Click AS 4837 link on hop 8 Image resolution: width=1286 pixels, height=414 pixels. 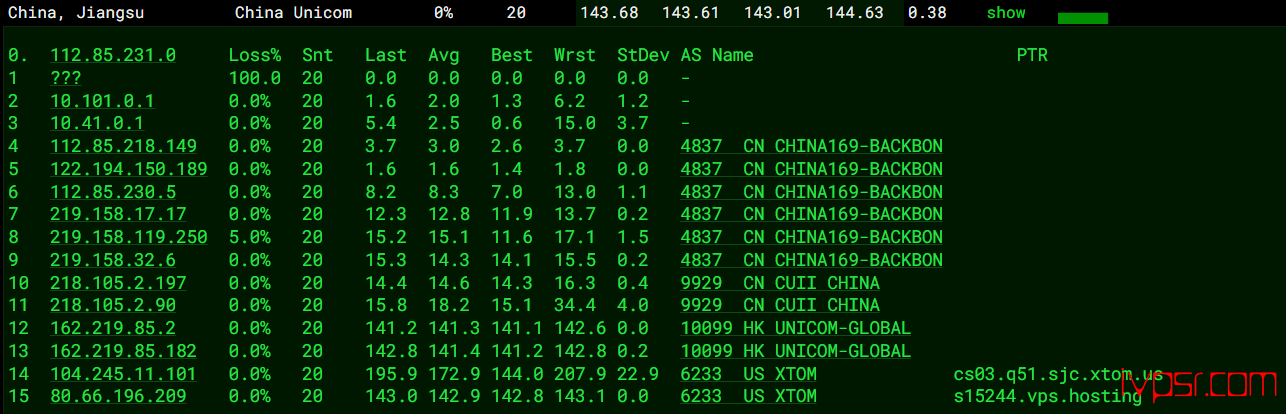pyautogui.click(x=812, y=237)
